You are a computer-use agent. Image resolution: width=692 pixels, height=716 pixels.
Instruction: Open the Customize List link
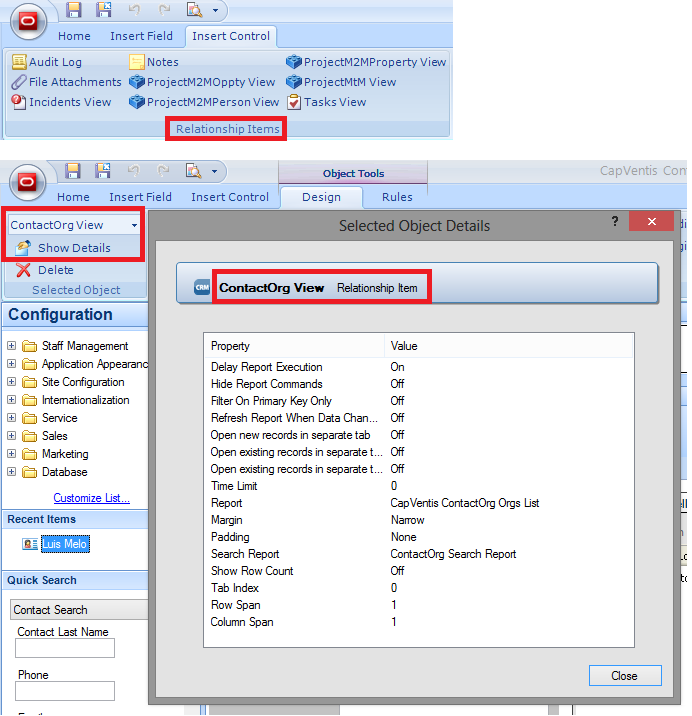91,498
